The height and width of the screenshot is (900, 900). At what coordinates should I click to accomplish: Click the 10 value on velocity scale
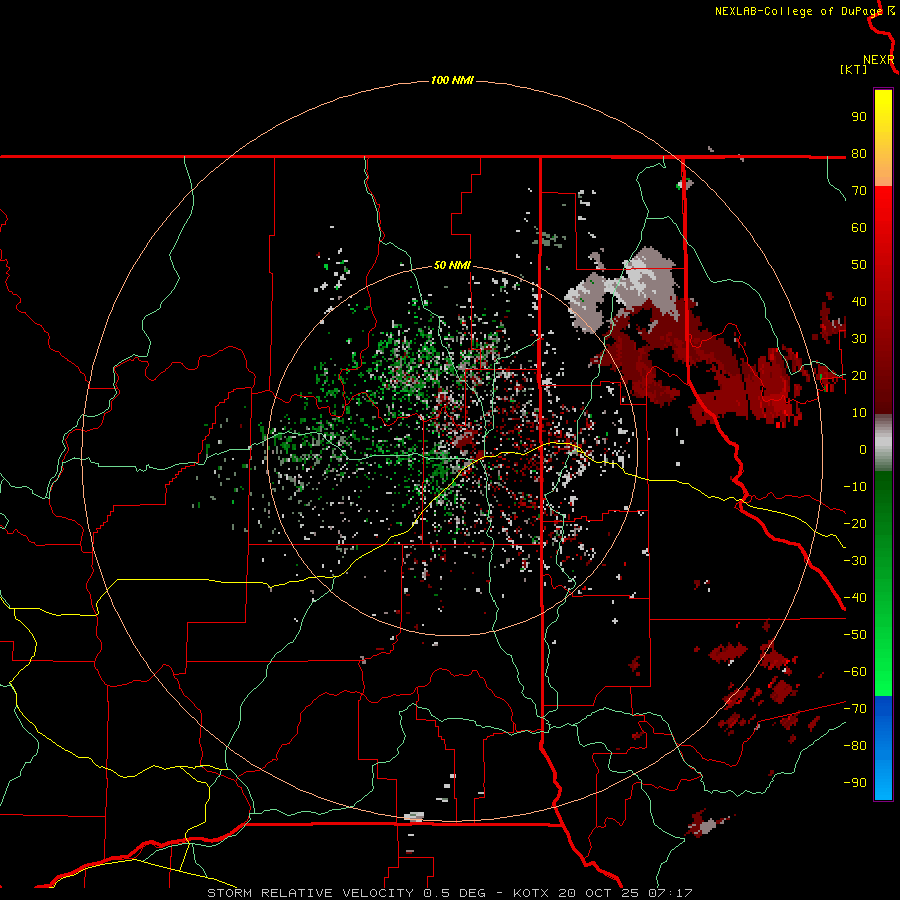[859, 413]
